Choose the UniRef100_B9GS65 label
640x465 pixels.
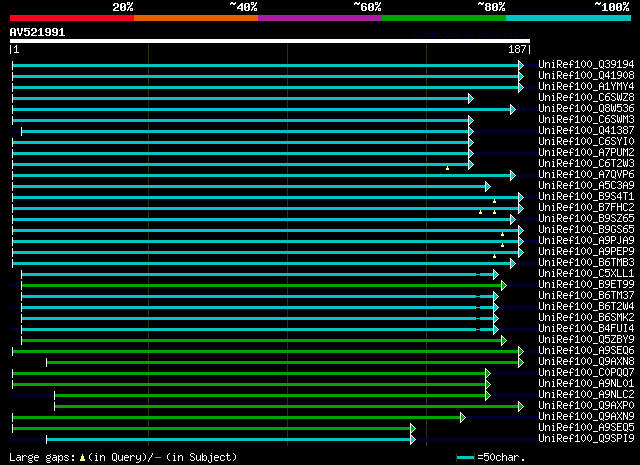tap(586, 230)
